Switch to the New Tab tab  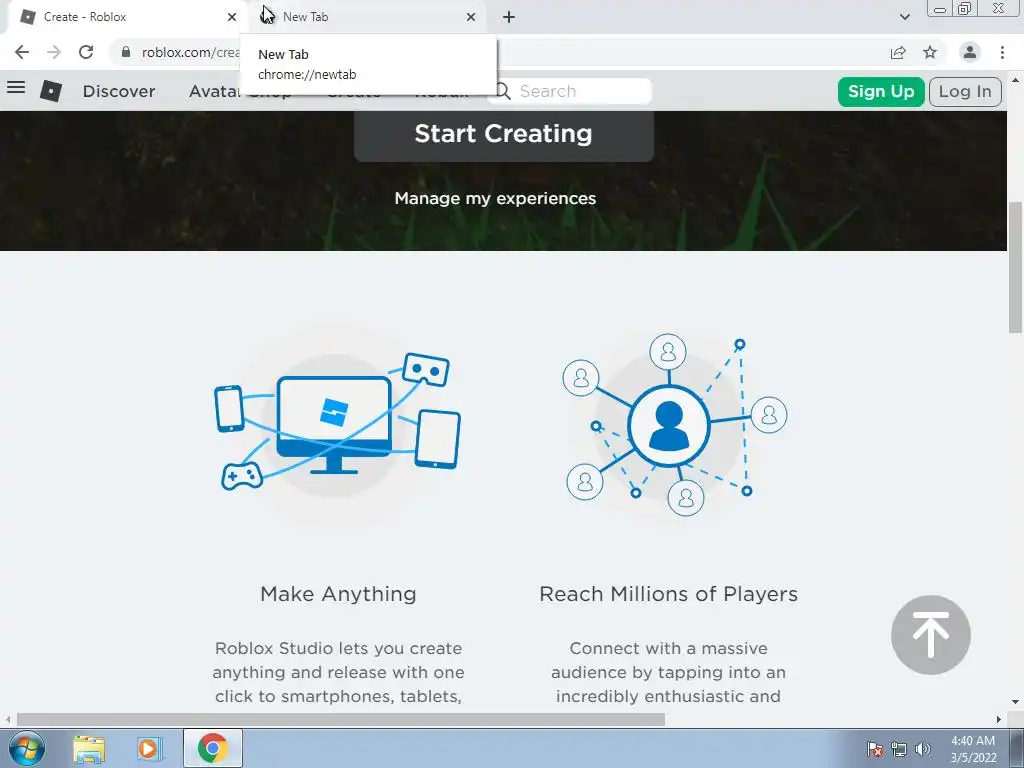click(366, 17)
